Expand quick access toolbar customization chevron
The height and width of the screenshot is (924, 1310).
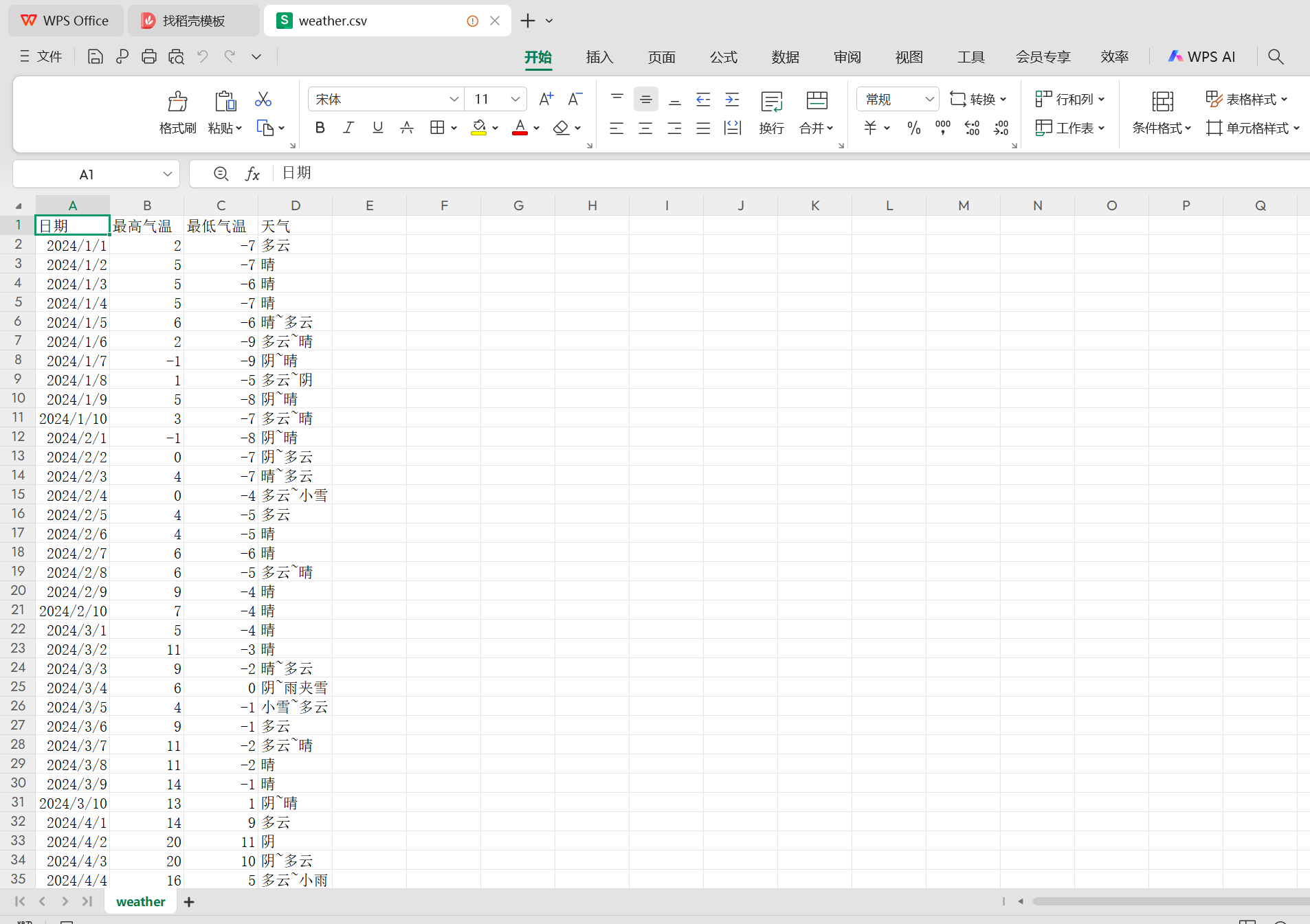pyautogui.click(x=256, y=57)
